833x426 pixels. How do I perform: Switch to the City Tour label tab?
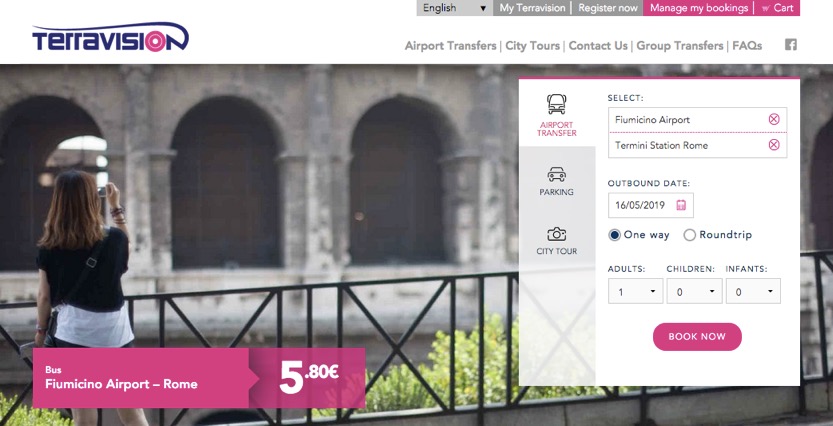pyautogui.click(x=556, y=251)
